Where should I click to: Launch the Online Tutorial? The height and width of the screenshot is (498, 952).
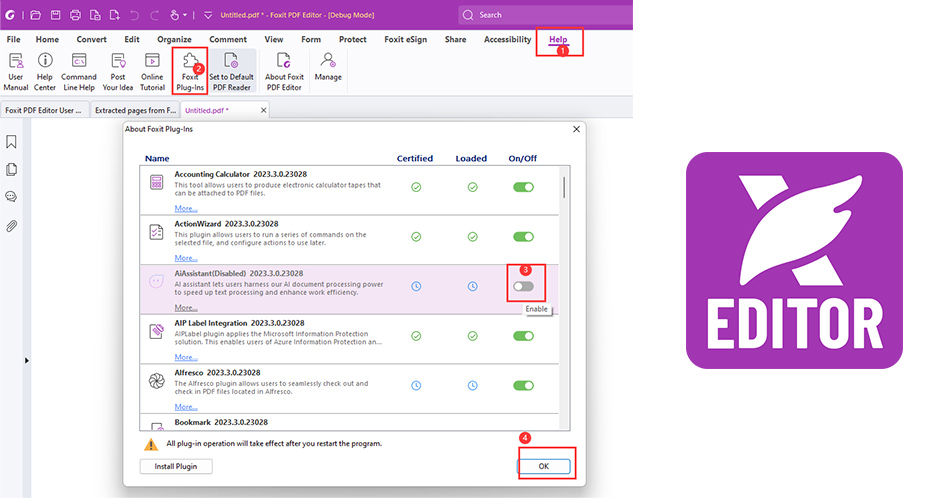152,71
